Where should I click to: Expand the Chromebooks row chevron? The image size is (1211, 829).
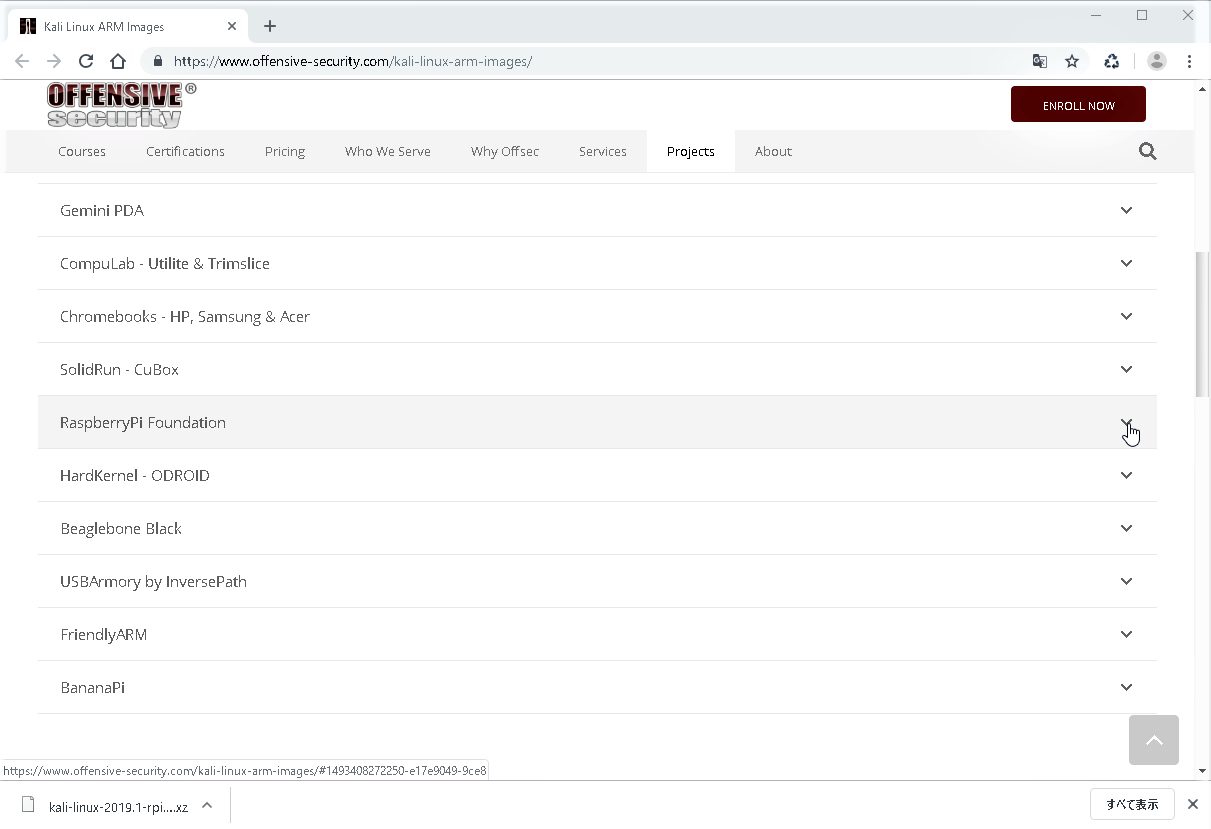tap(1126, 316)
